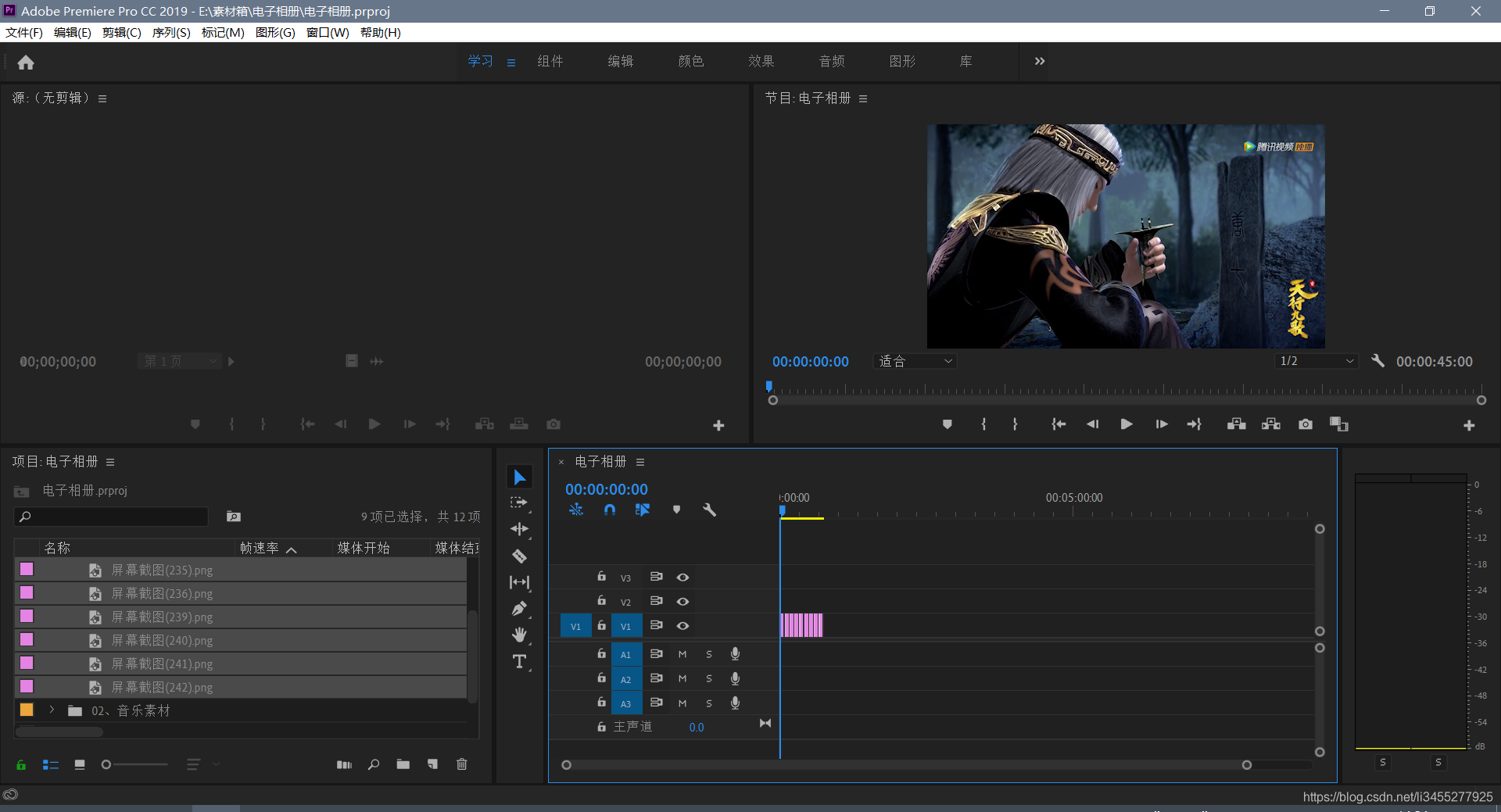Screen dimensions: 1501x812
Task: Delete selected project items with trash icon
Action: [462, 764]
